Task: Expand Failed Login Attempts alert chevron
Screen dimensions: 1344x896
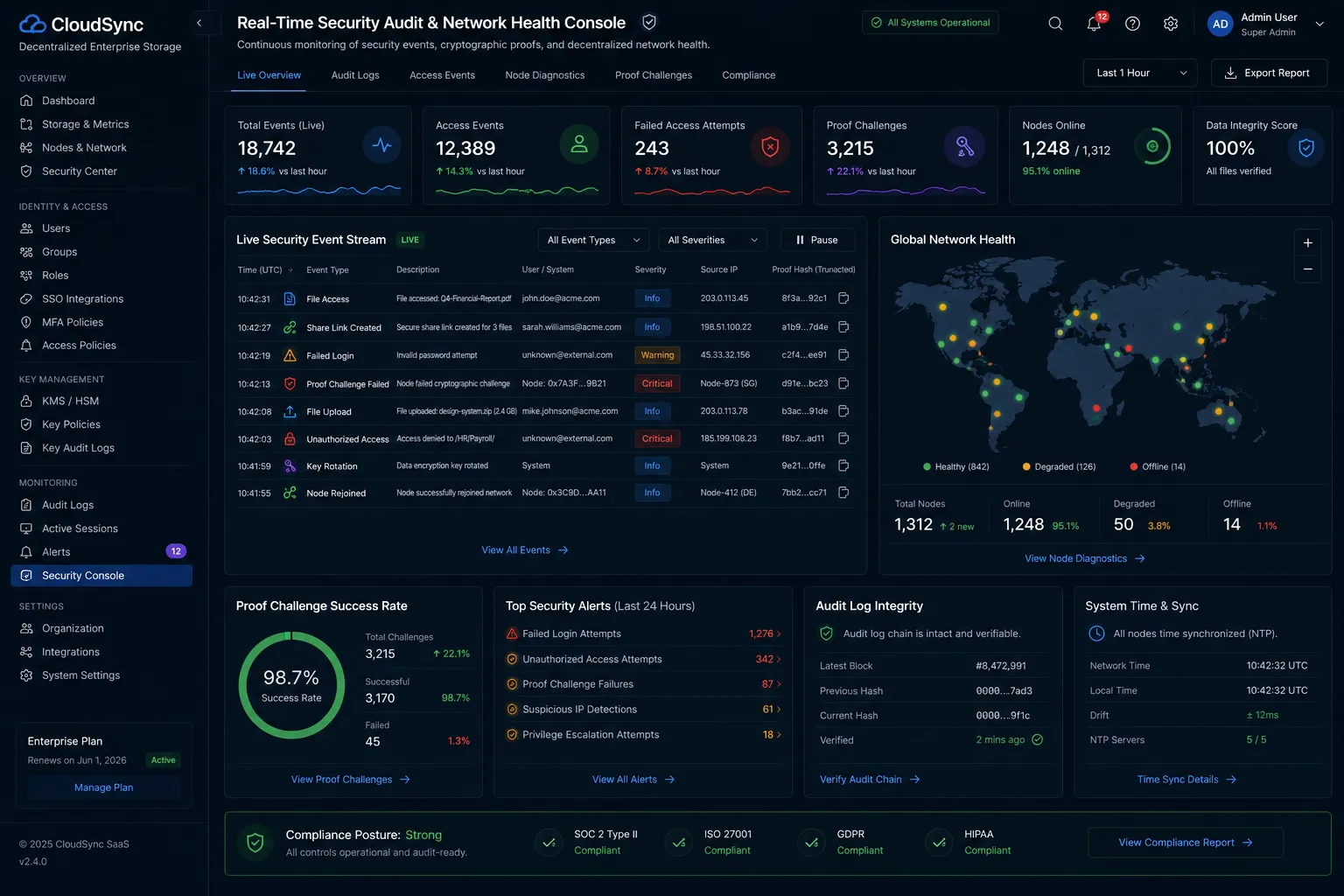Action: [779, 634]
